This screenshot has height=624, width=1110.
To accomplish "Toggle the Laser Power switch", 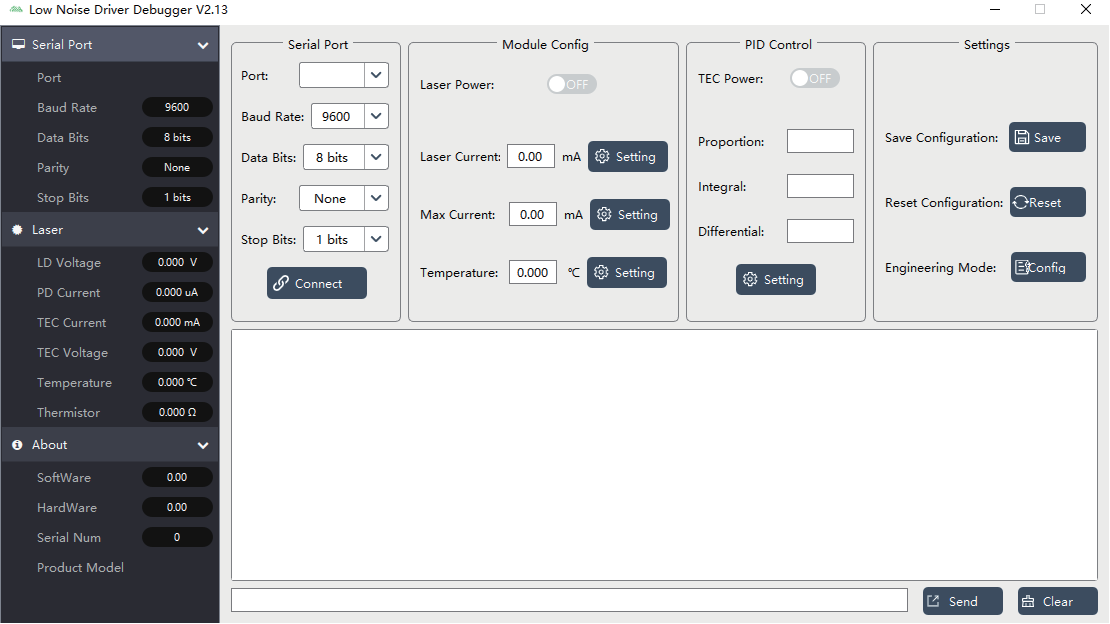I will click(x=571, y=85).
